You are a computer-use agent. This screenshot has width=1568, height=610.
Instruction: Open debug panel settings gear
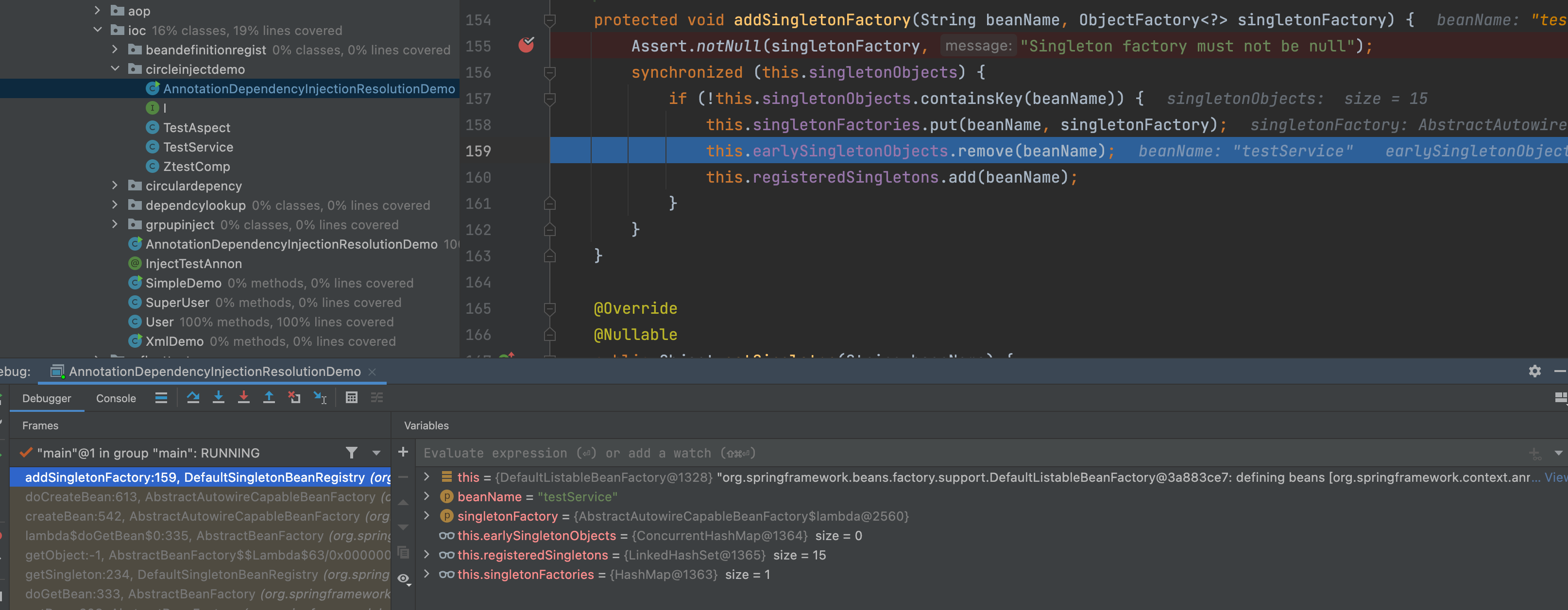coord(1534,371)
